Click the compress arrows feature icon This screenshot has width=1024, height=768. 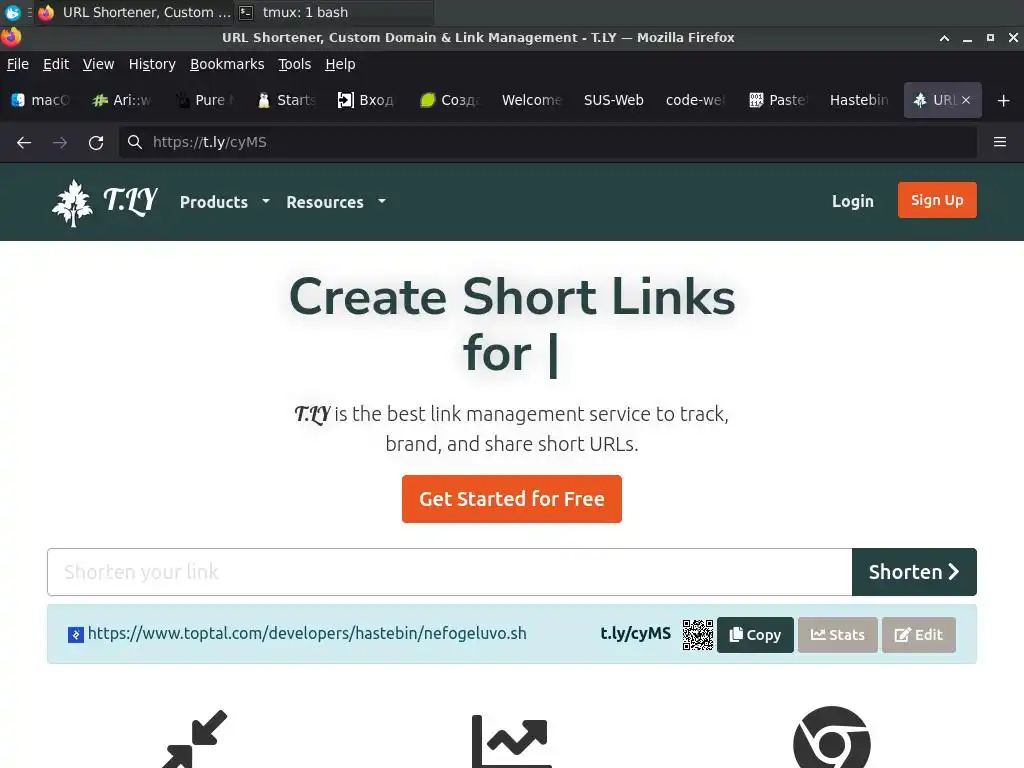point(194,739)
